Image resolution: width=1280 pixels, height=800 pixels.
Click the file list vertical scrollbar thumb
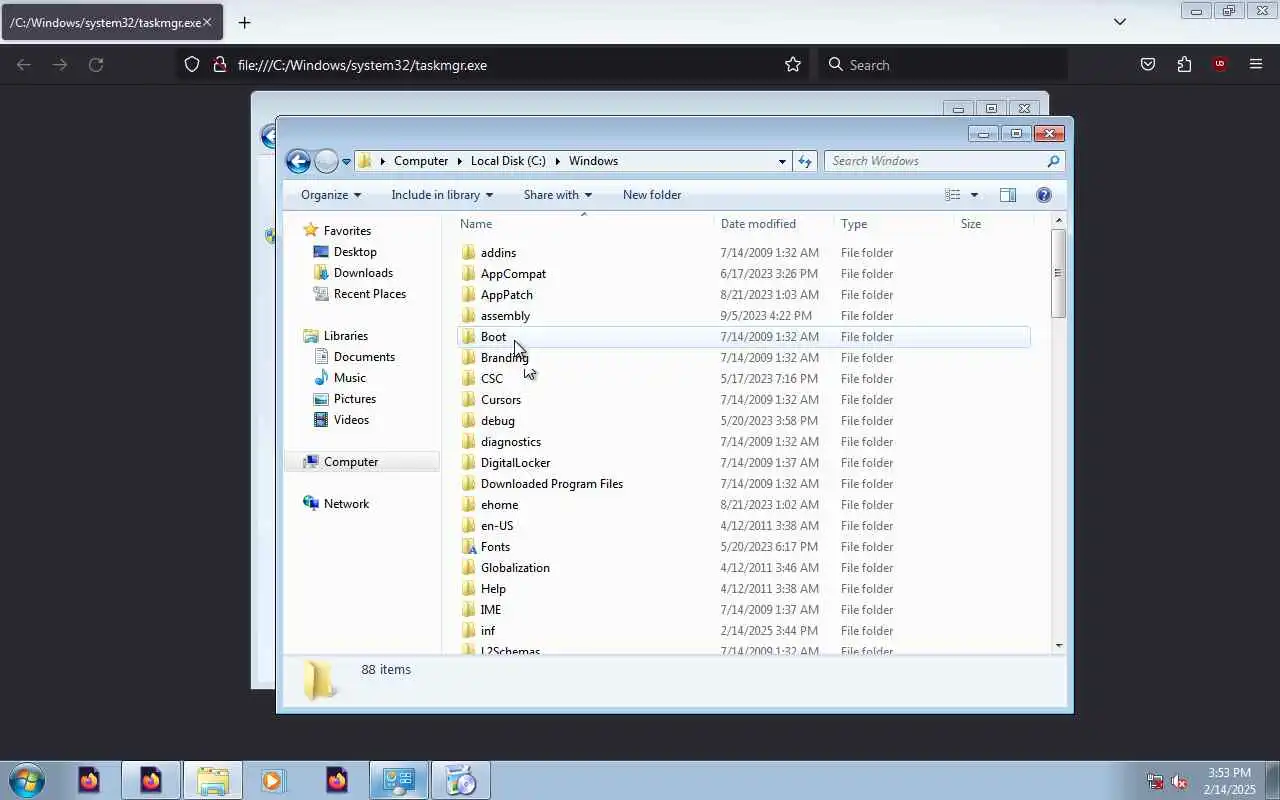tap(1058, 273)
